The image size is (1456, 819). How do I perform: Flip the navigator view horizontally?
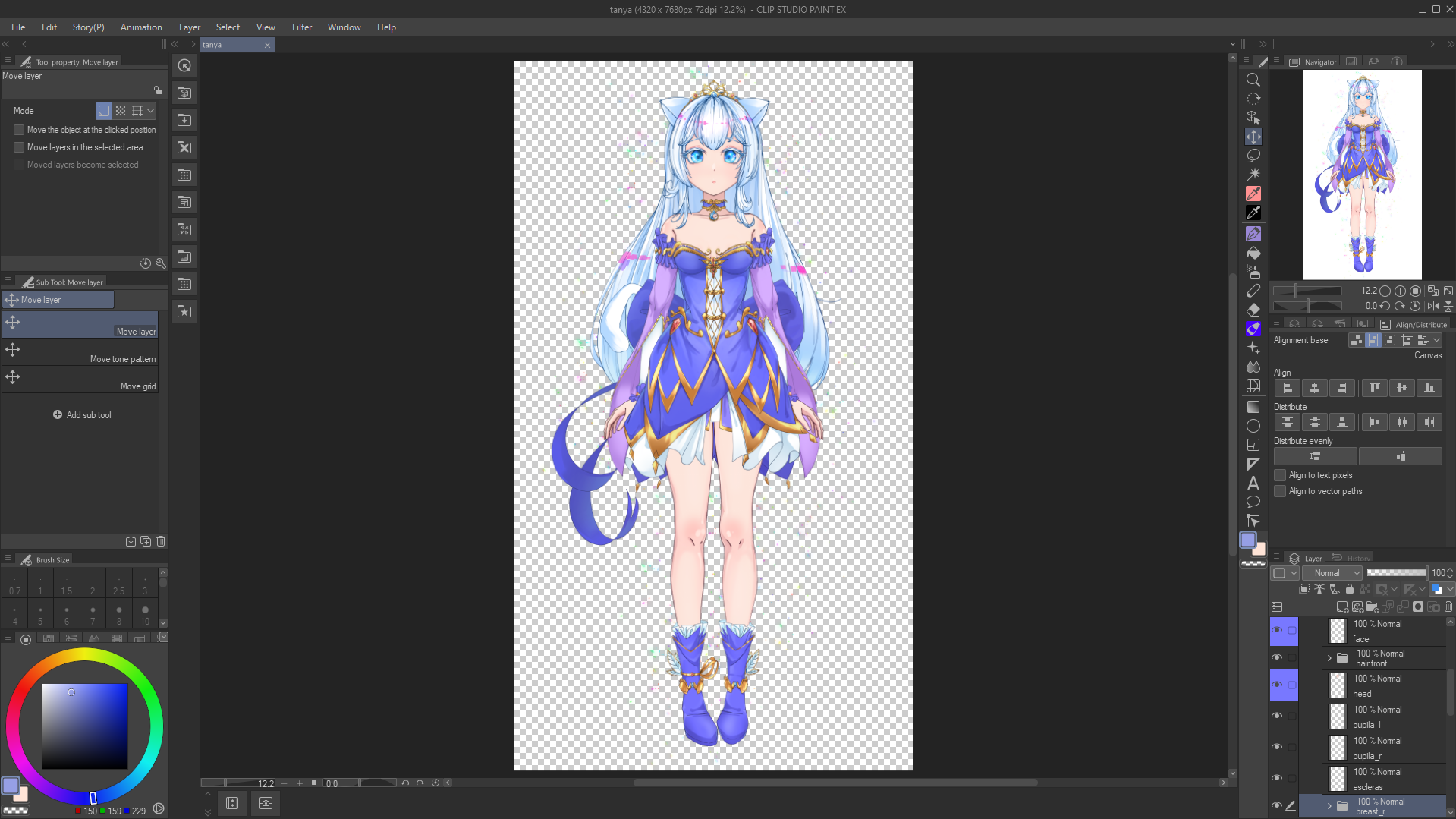[1432, 306]
